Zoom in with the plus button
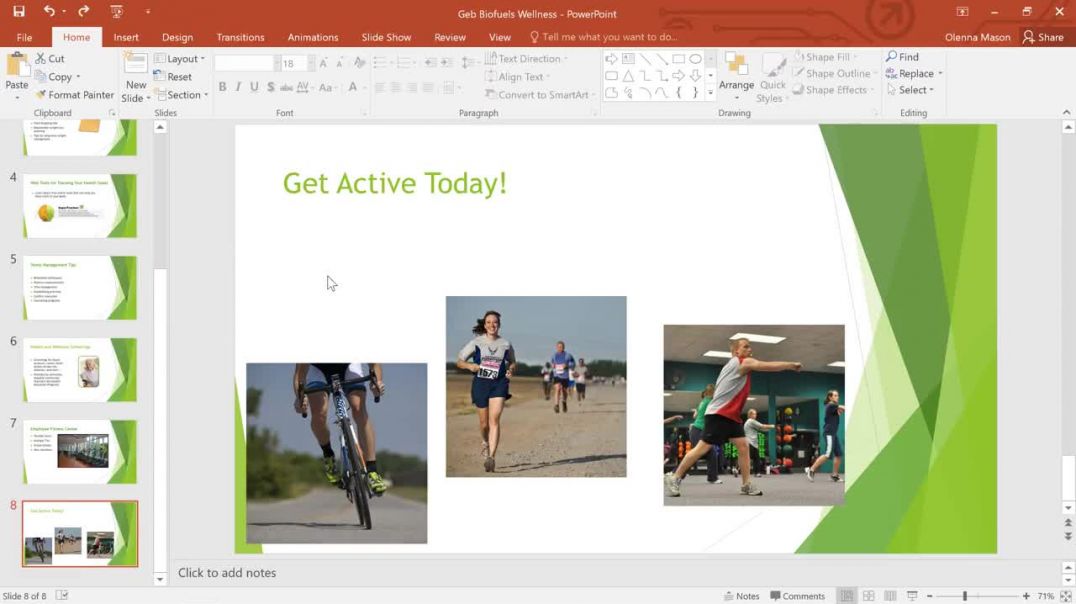Screen dimensions: 1076x604 (1026, 596)
